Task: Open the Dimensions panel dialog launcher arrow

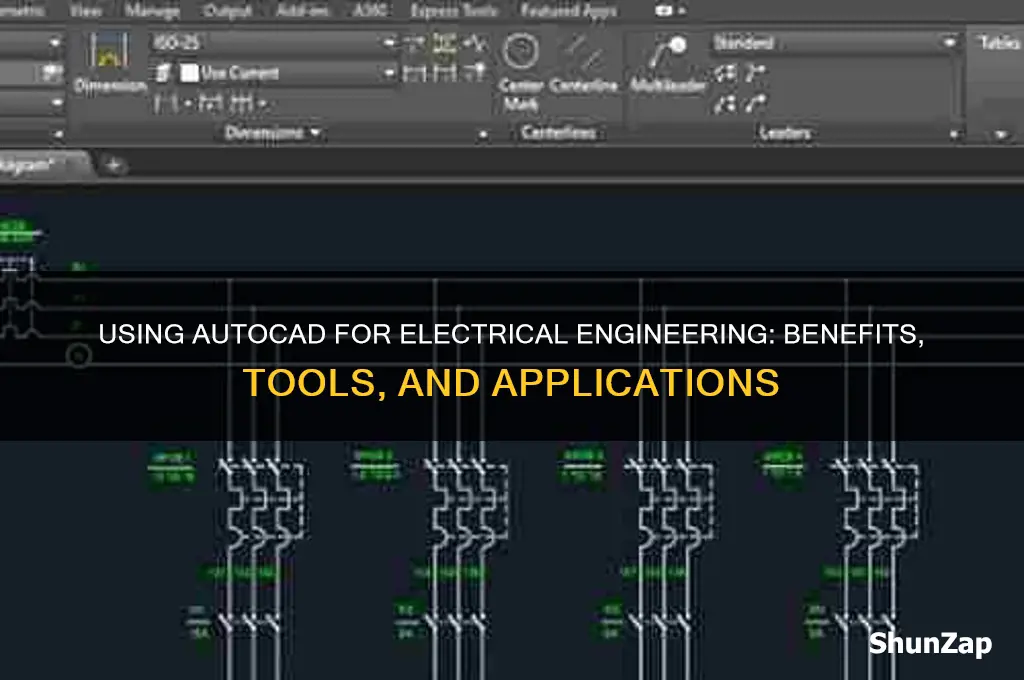Action: (483, 135)
